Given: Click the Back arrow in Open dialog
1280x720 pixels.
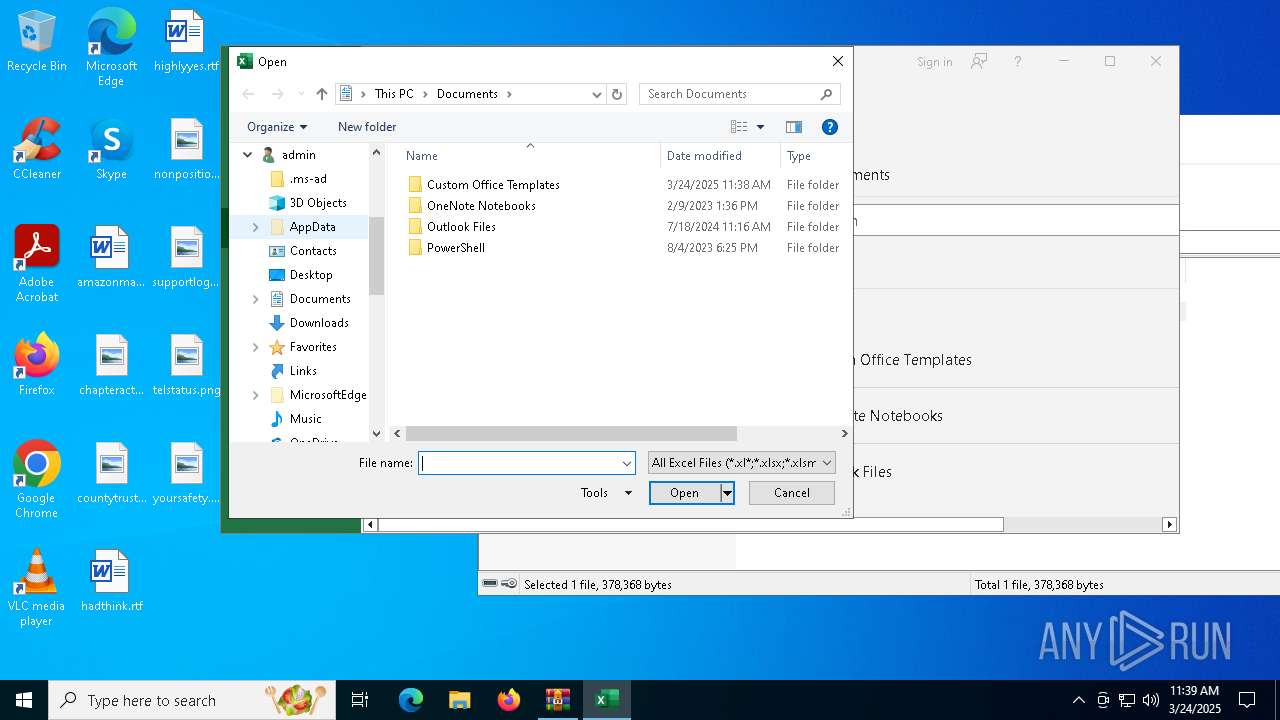Looking at the screenshot, I should [249, 94].
